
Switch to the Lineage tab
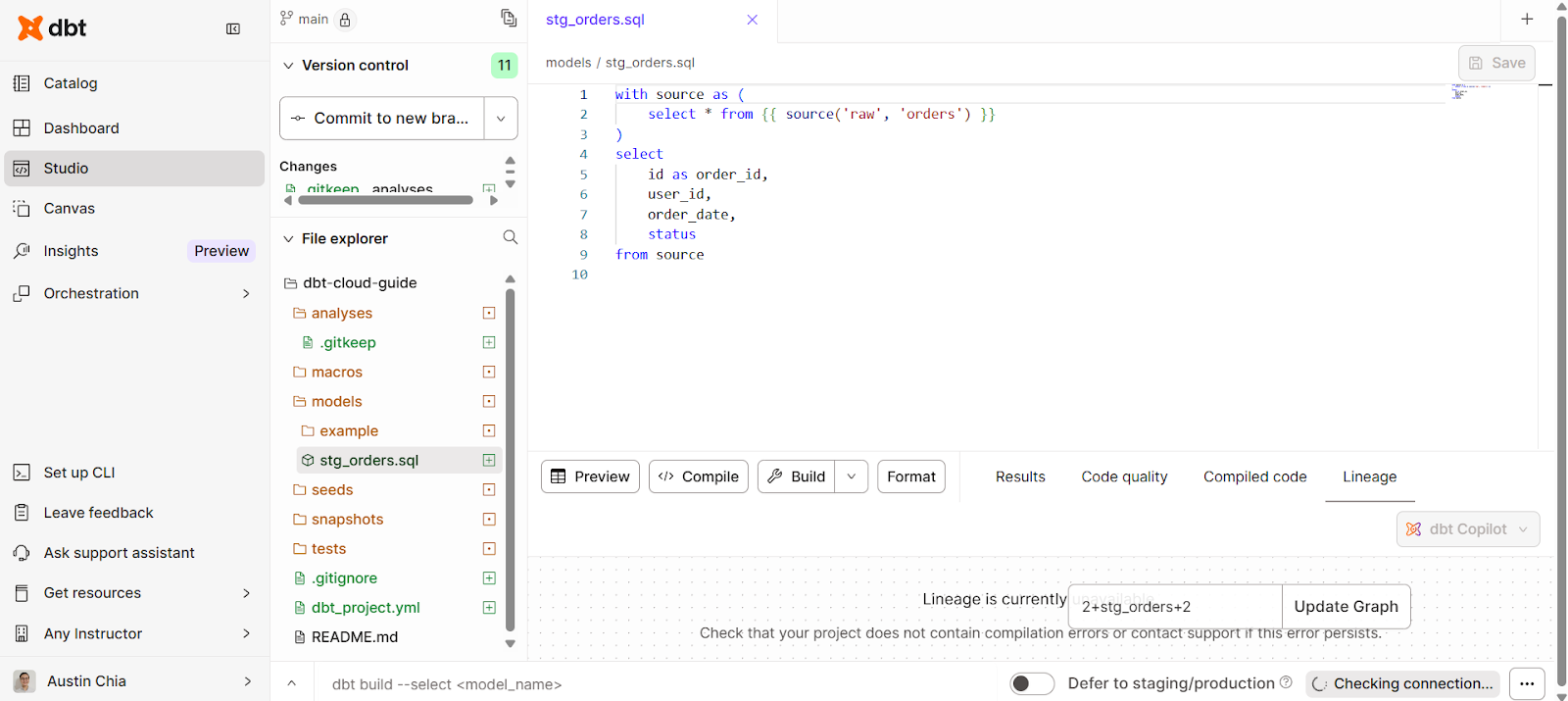1369,476
